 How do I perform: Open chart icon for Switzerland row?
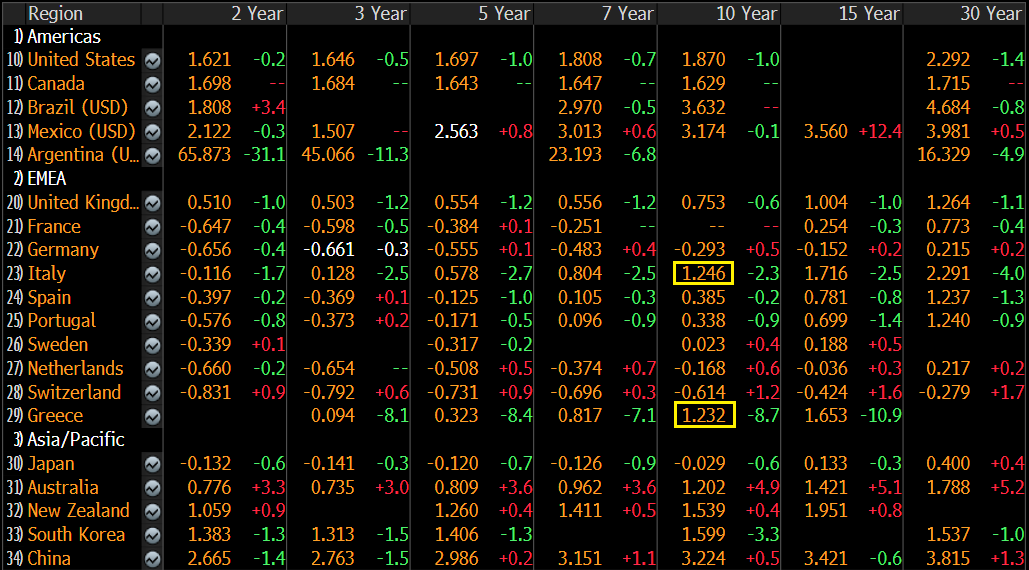coord(152,393)
